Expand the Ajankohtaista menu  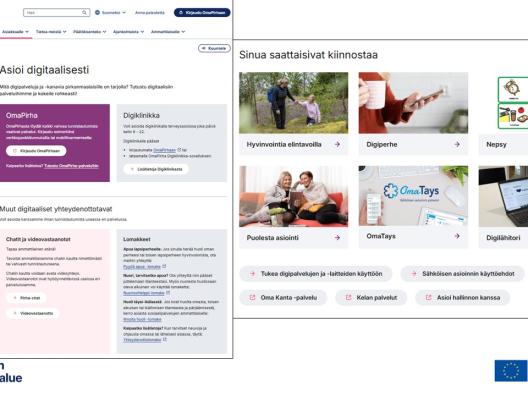(128, 32)
